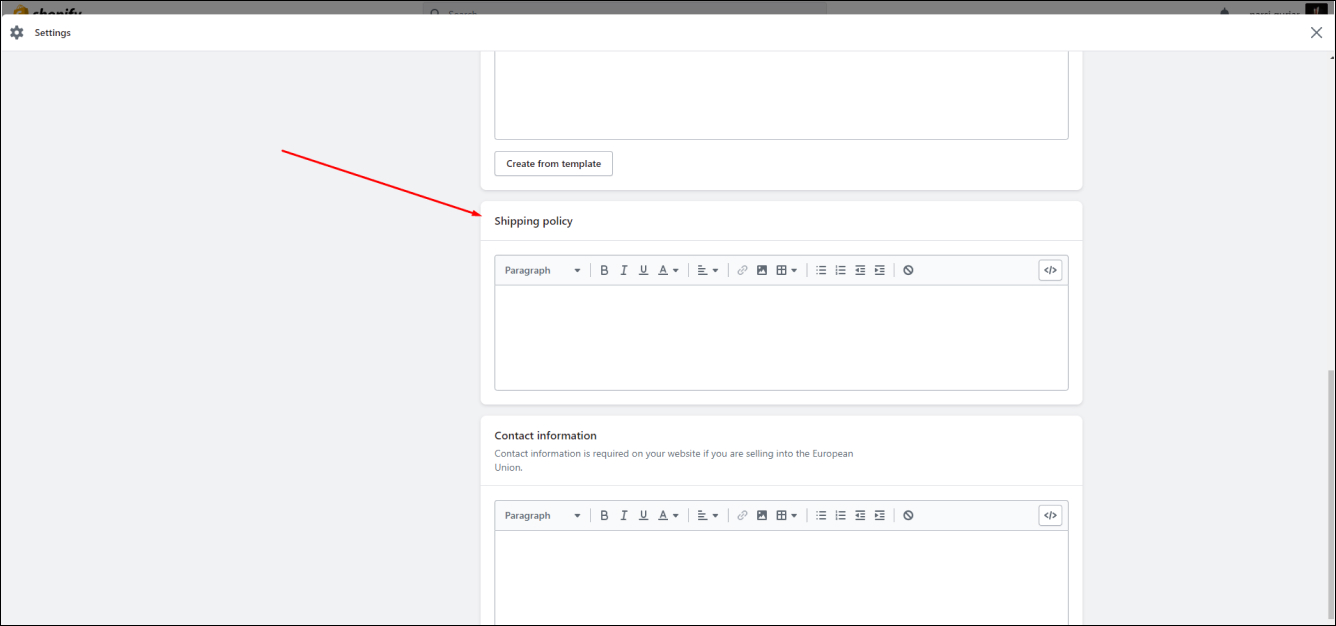Apply numbered list in Contact information editor

pyautogui.click(x=841, y=515)
